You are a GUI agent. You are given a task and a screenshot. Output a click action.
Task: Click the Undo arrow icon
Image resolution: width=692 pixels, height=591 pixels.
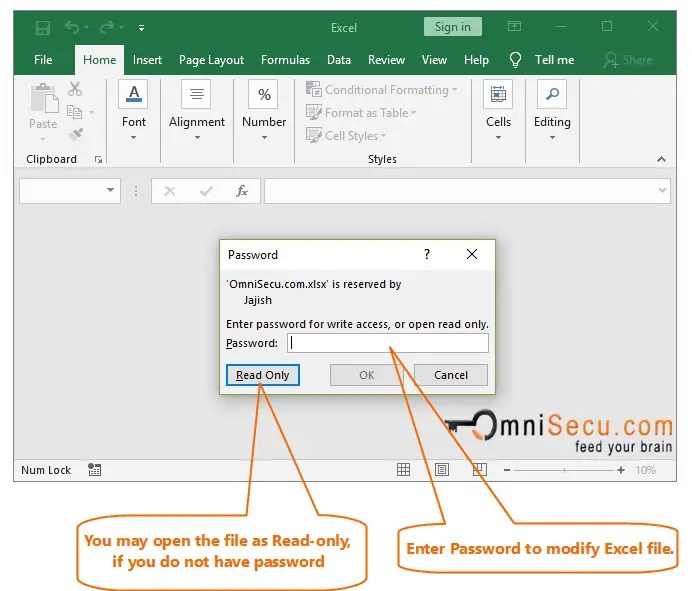(72, 27)
